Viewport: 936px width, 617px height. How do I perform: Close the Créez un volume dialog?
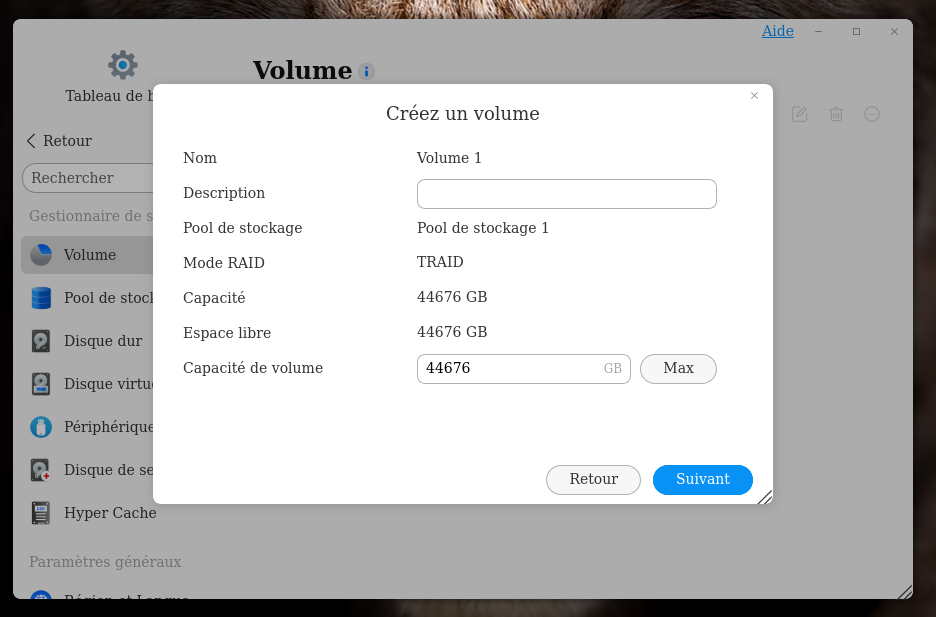754,96
